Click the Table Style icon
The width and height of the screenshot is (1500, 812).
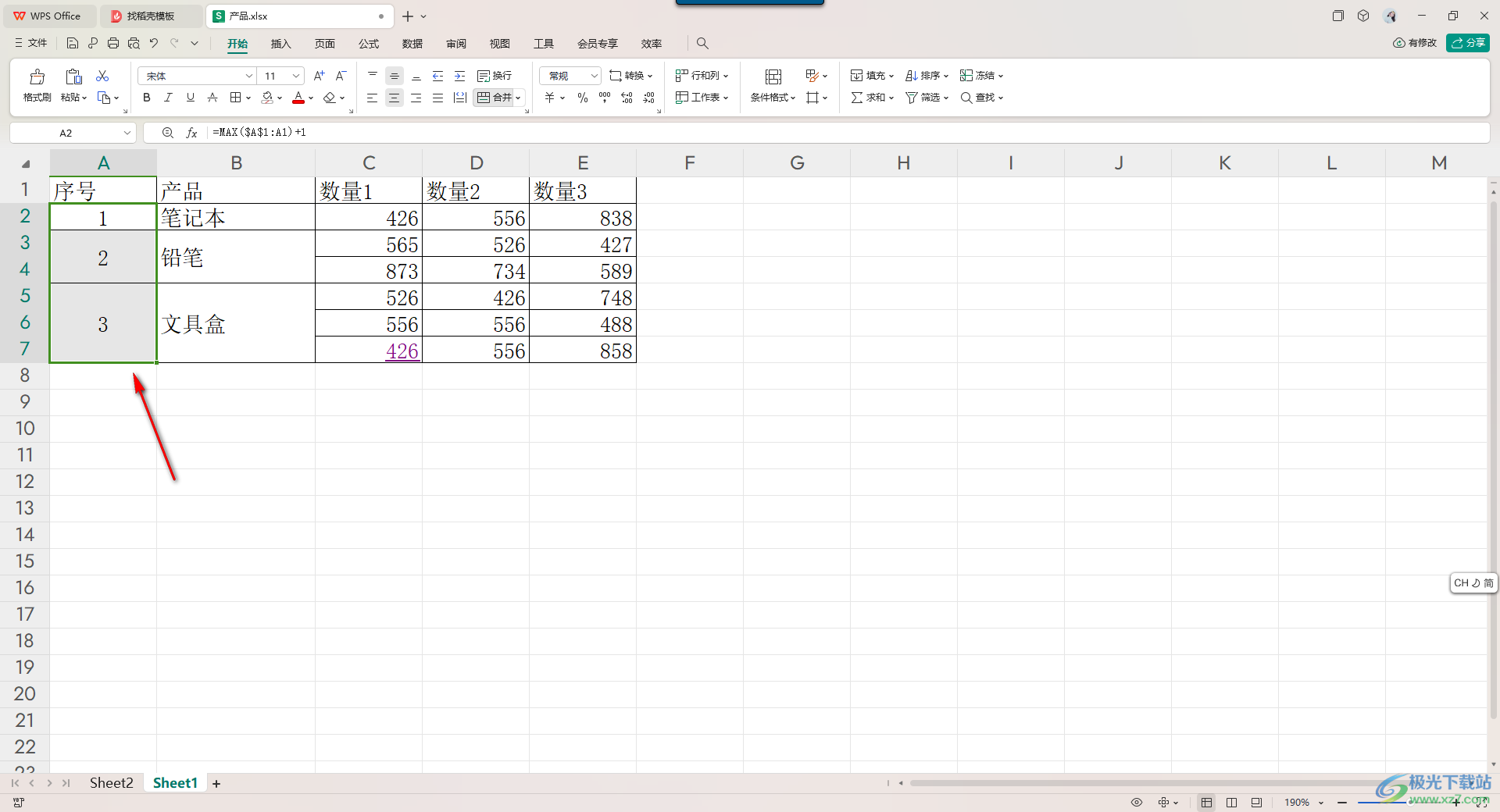click(x=812, y=76)
